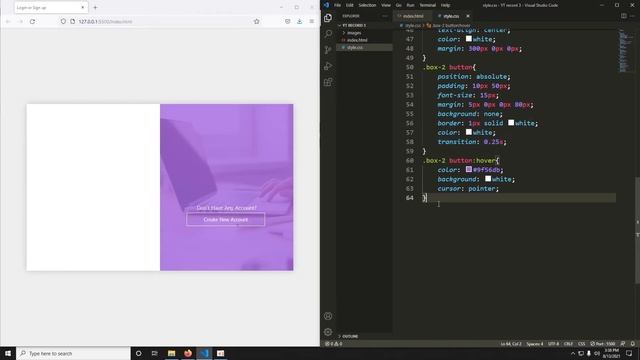Change CSS language mode in status bar

582,344
